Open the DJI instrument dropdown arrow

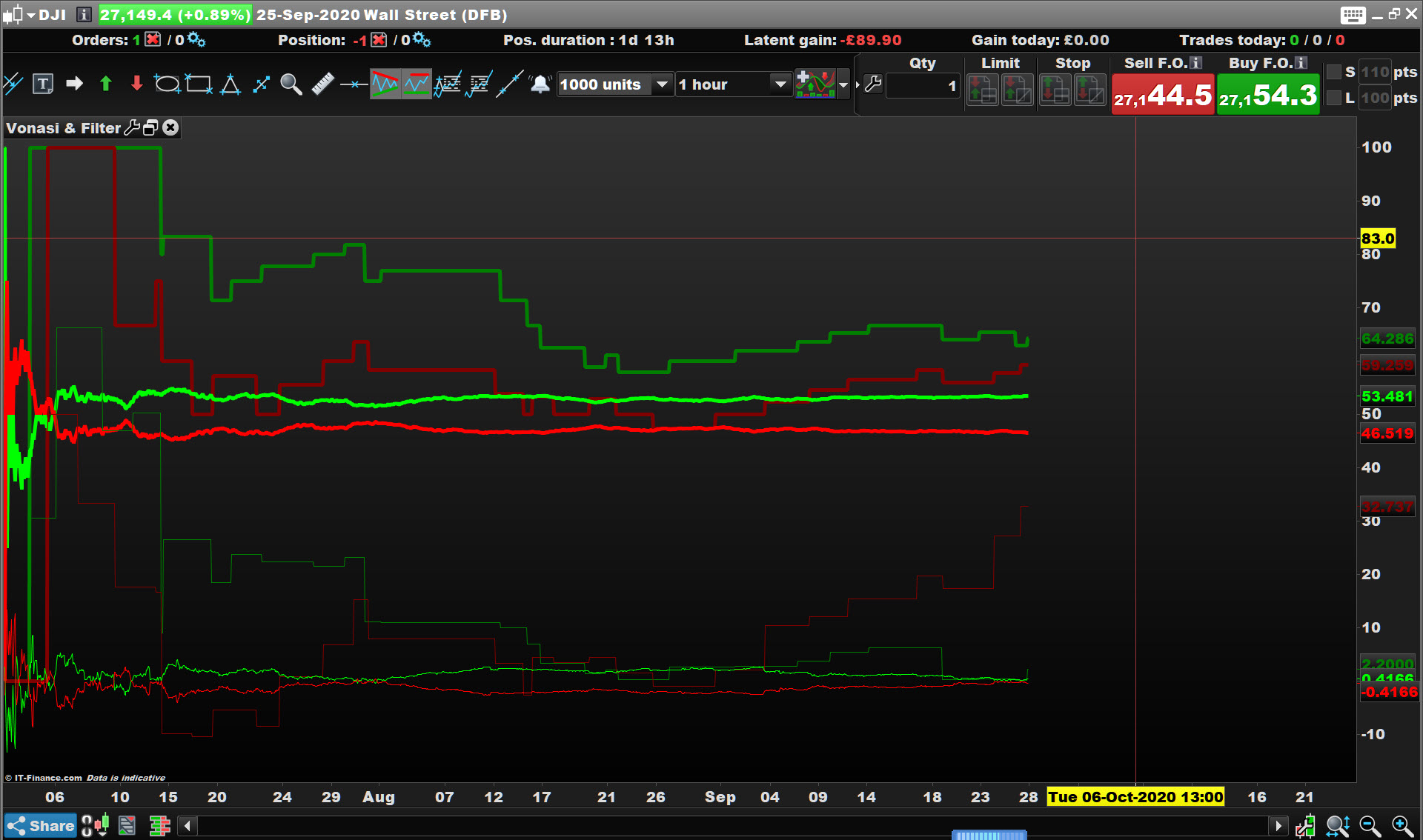pos(31,15)
